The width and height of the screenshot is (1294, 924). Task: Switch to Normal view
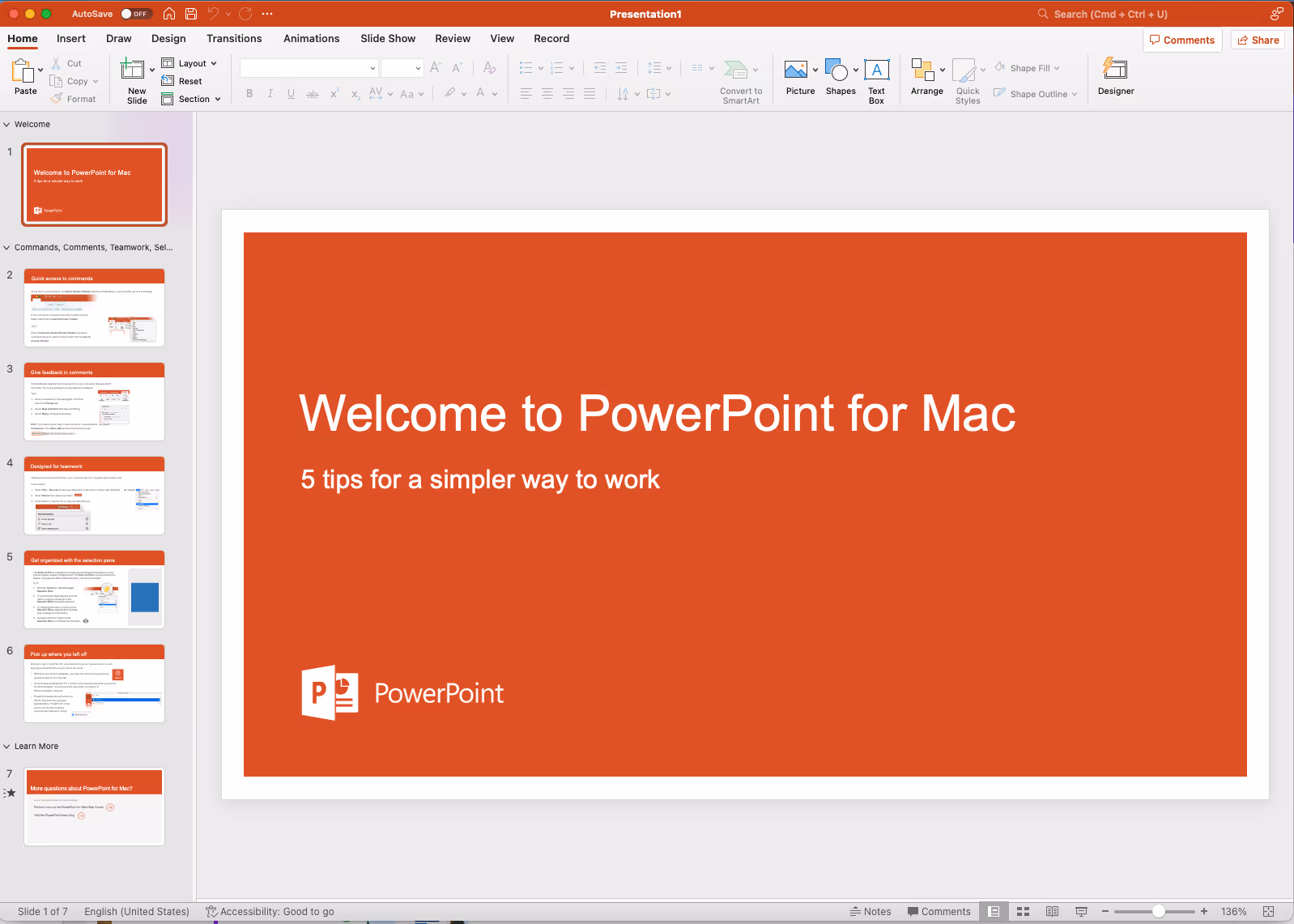(994, 911)
